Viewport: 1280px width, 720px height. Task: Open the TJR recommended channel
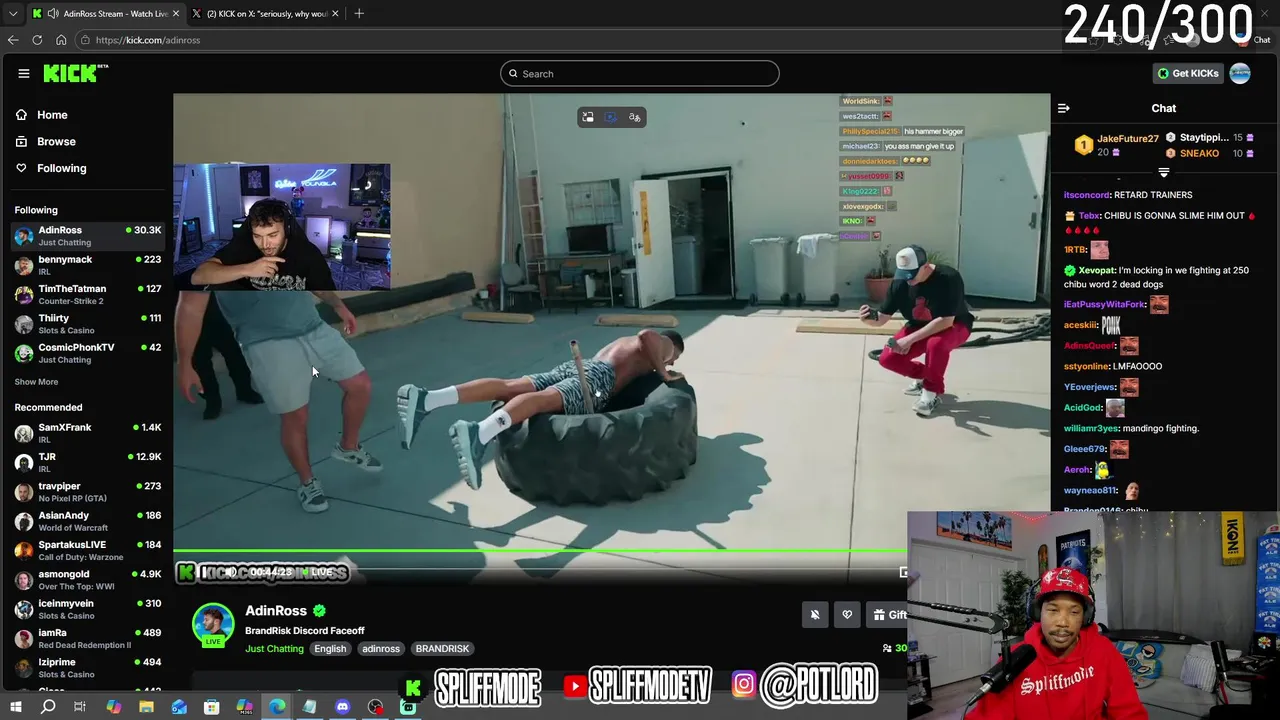(x=87, y=462)
